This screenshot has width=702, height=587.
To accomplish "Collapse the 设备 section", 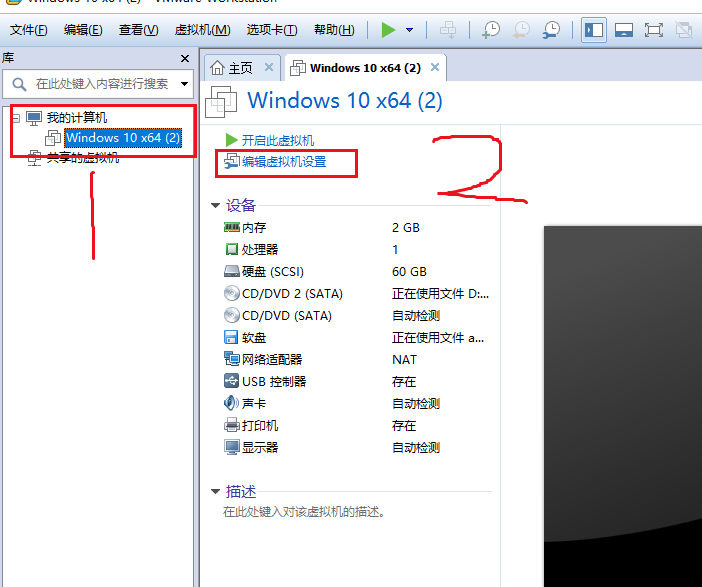I will tap(215, 206).
